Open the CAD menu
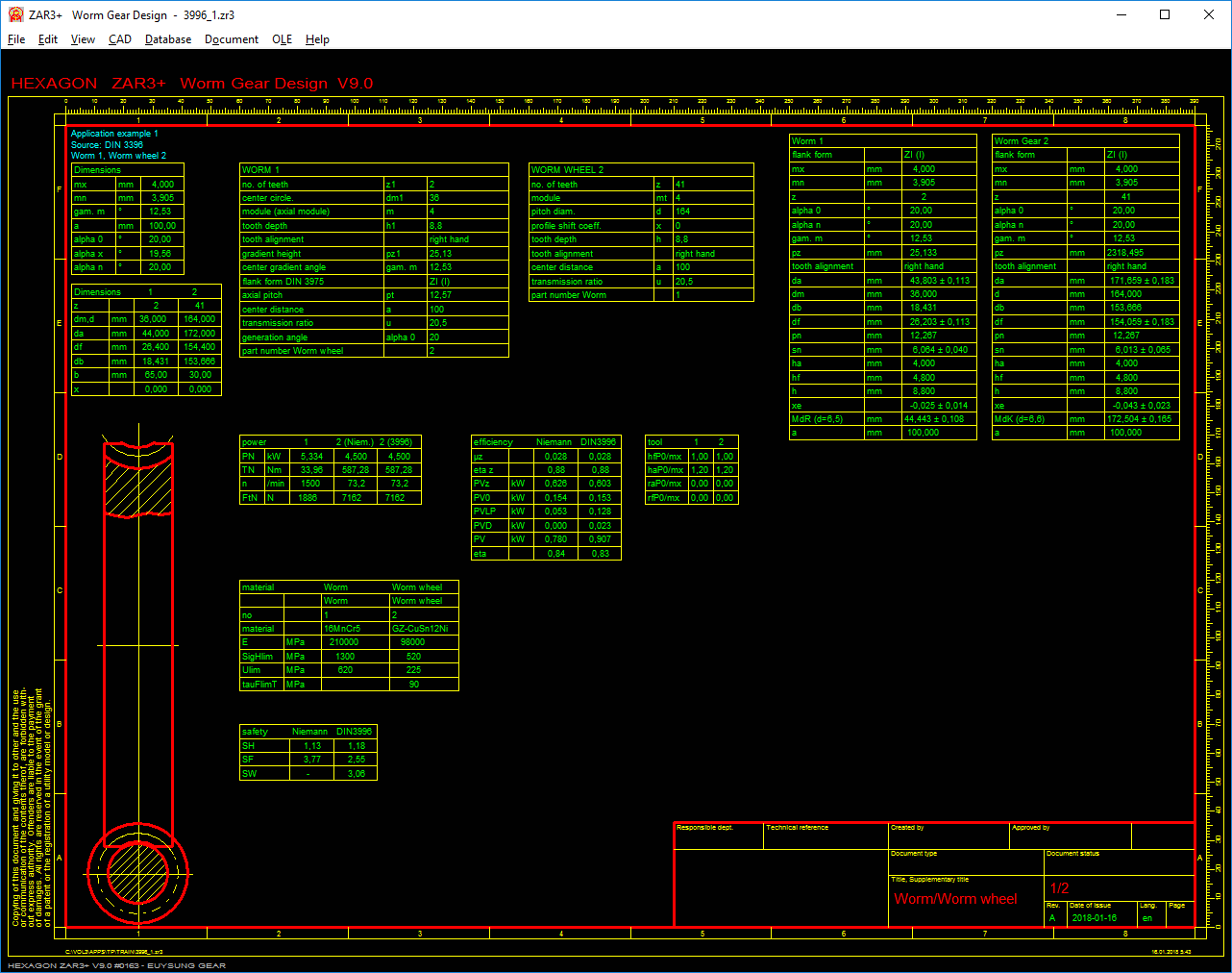 pyautogui.click(x=120, y=39)
